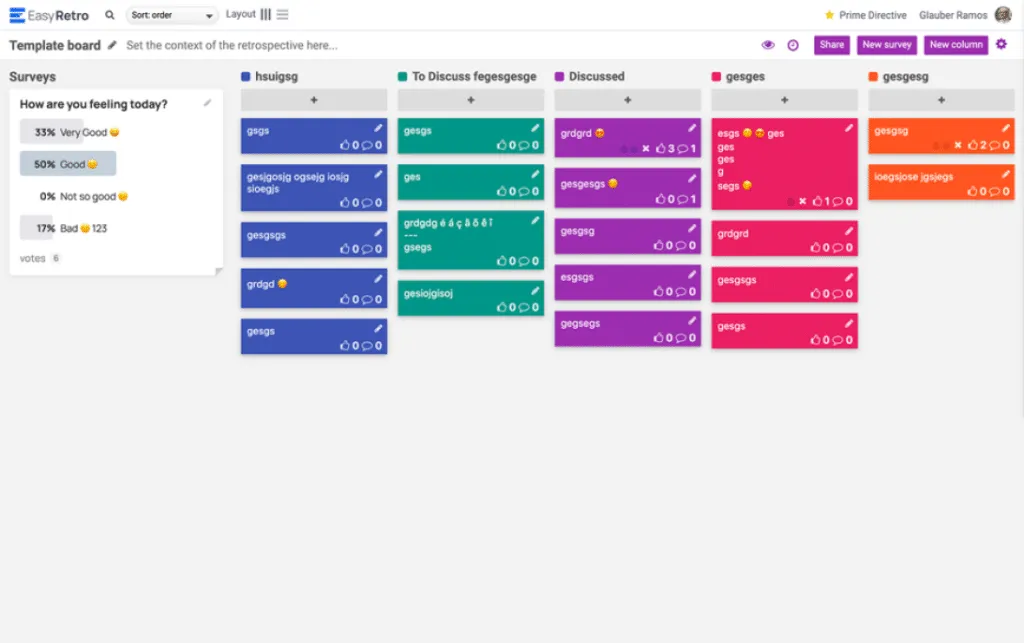Edit the 'gsgs' card pencil icon
The height and width of the screenshot is (643, 1024).
[378, 128]
